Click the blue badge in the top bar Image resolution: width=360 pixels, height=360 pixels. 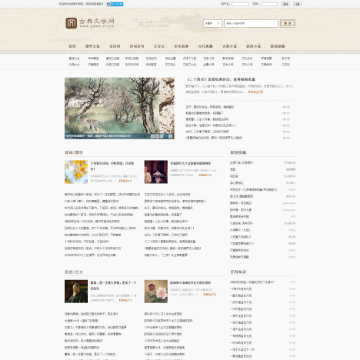pos(114,4)
